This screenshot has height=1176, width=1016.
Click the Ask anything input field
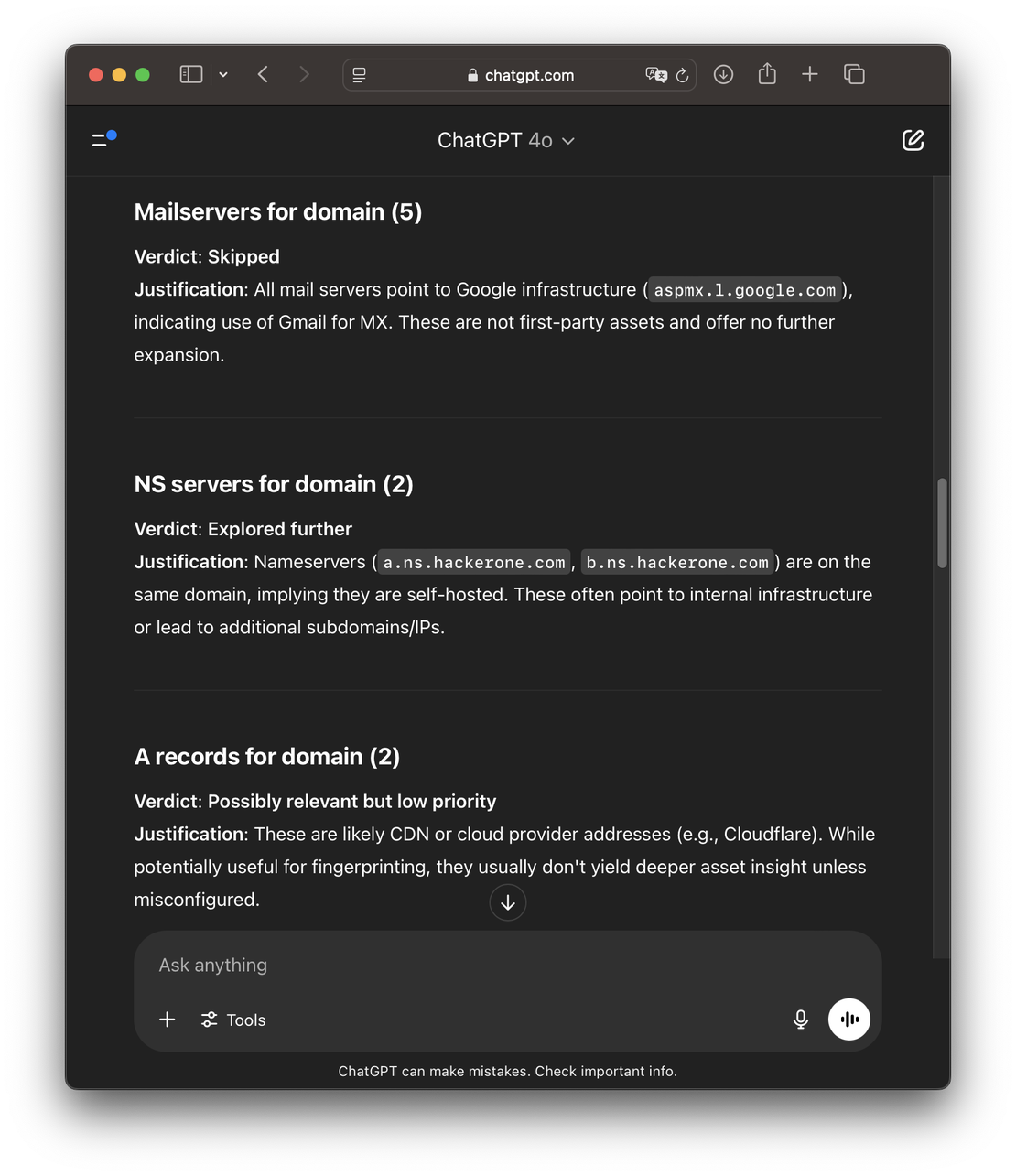tap(507, 964)
